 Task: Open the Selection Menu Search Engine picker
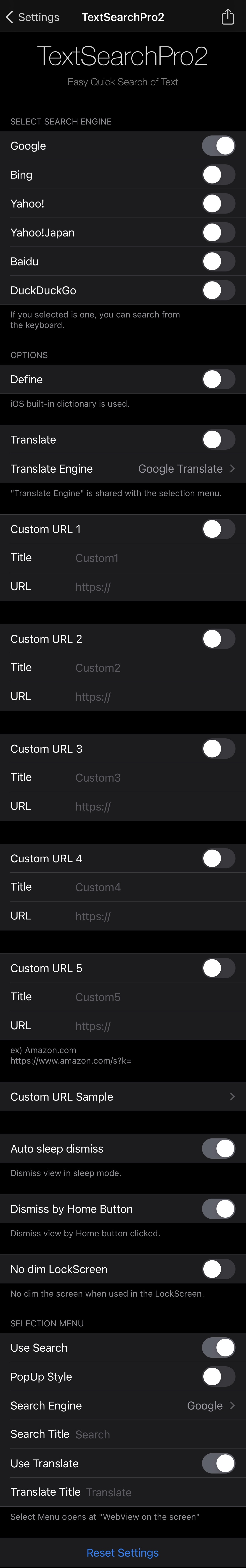123,1406
